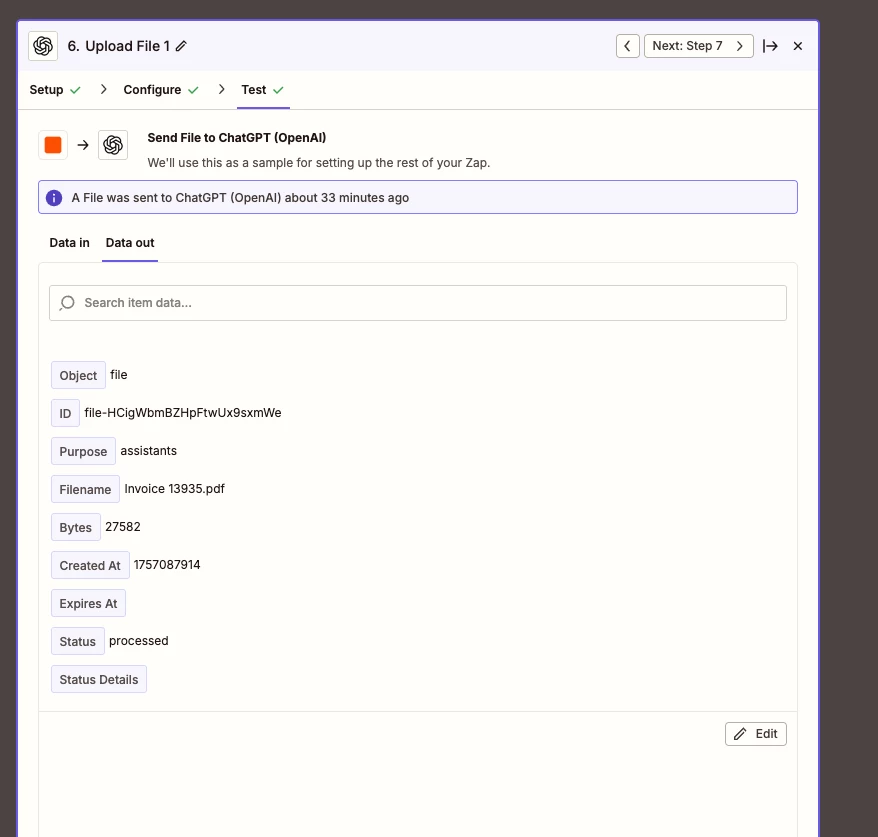Rename step using pencil icon next to Upload File 1
The width and height of the screenshot is (878, 837).
(x=181, y=46)
